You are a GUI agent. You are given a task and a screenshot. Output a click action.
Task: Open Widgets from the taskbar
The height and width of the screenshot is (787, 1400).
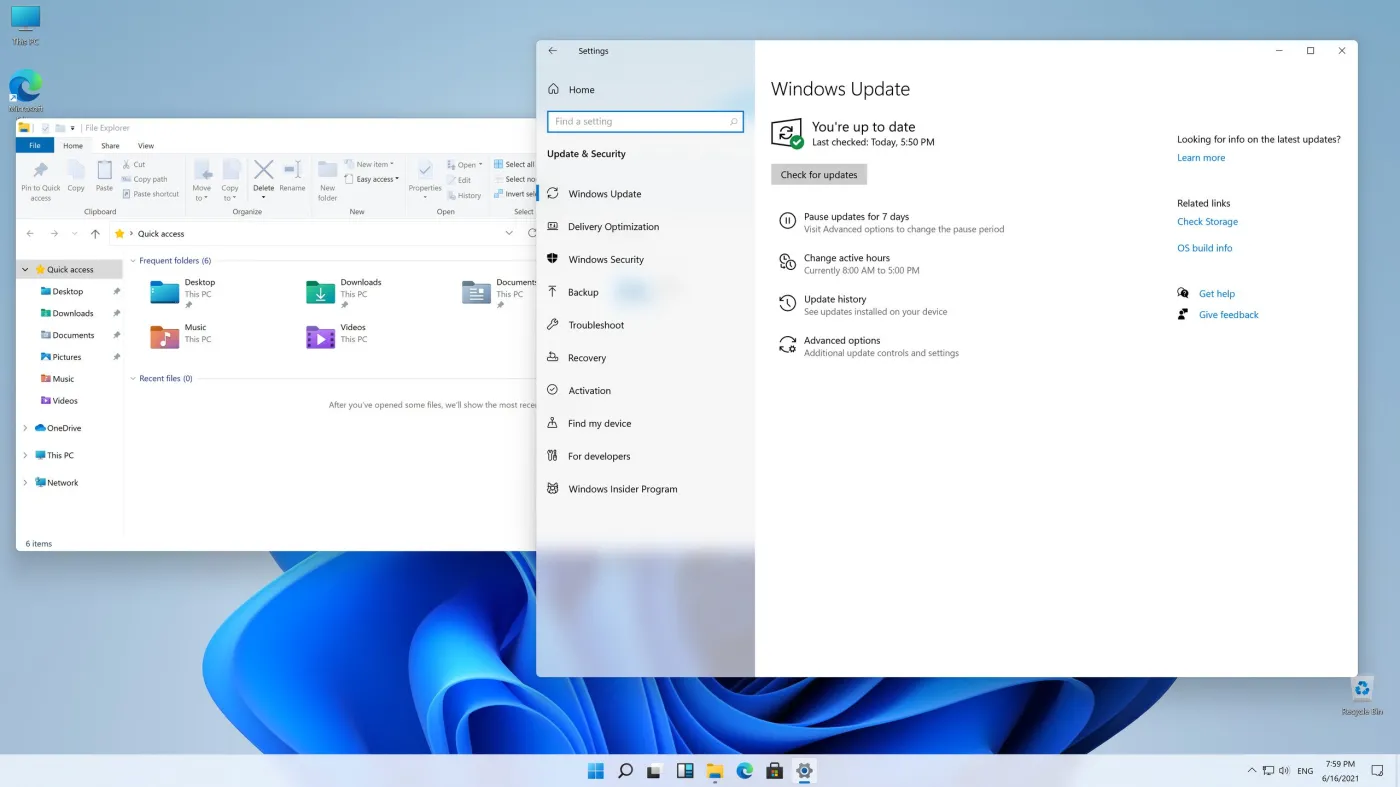click(685, 771)
